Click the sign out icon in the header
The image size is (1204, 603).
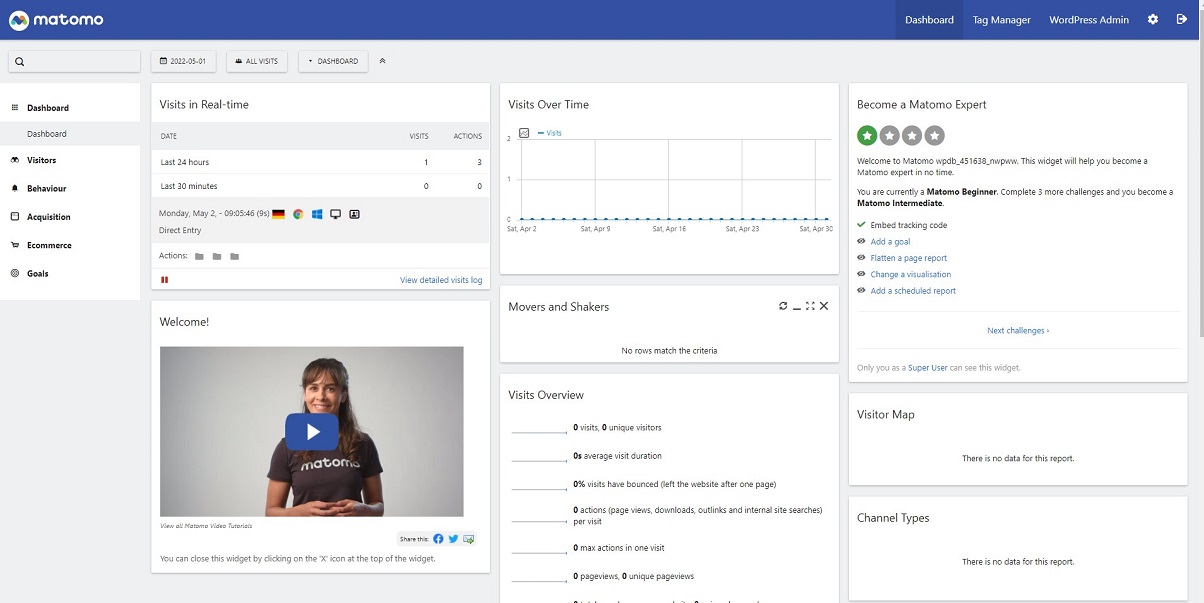coord(1181,20)
